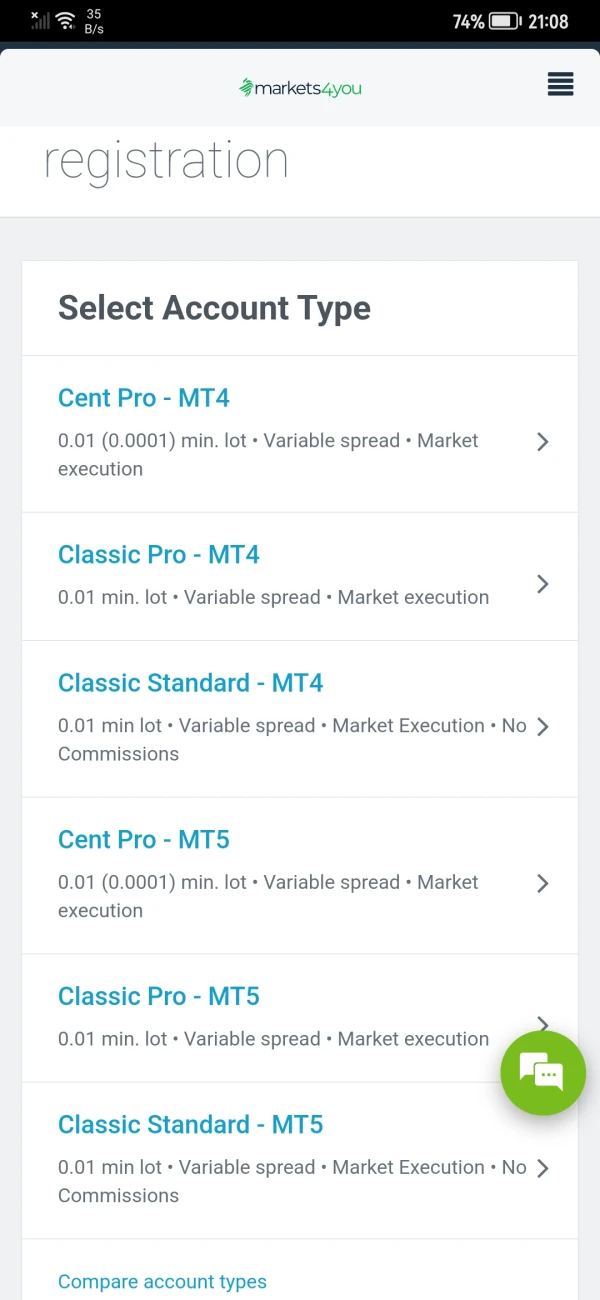Tap the markets4you logo

[300, 88]
